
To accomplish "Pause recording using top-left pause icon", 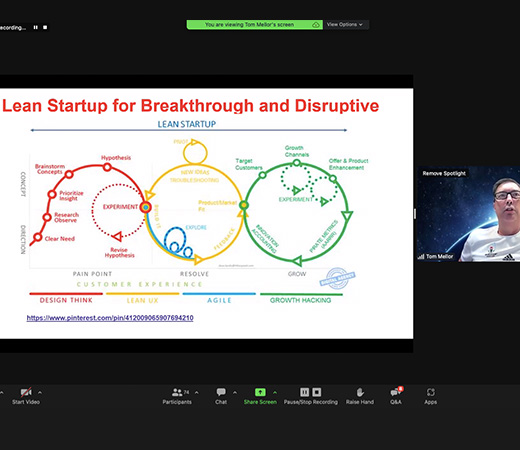I will pos(35,27).
